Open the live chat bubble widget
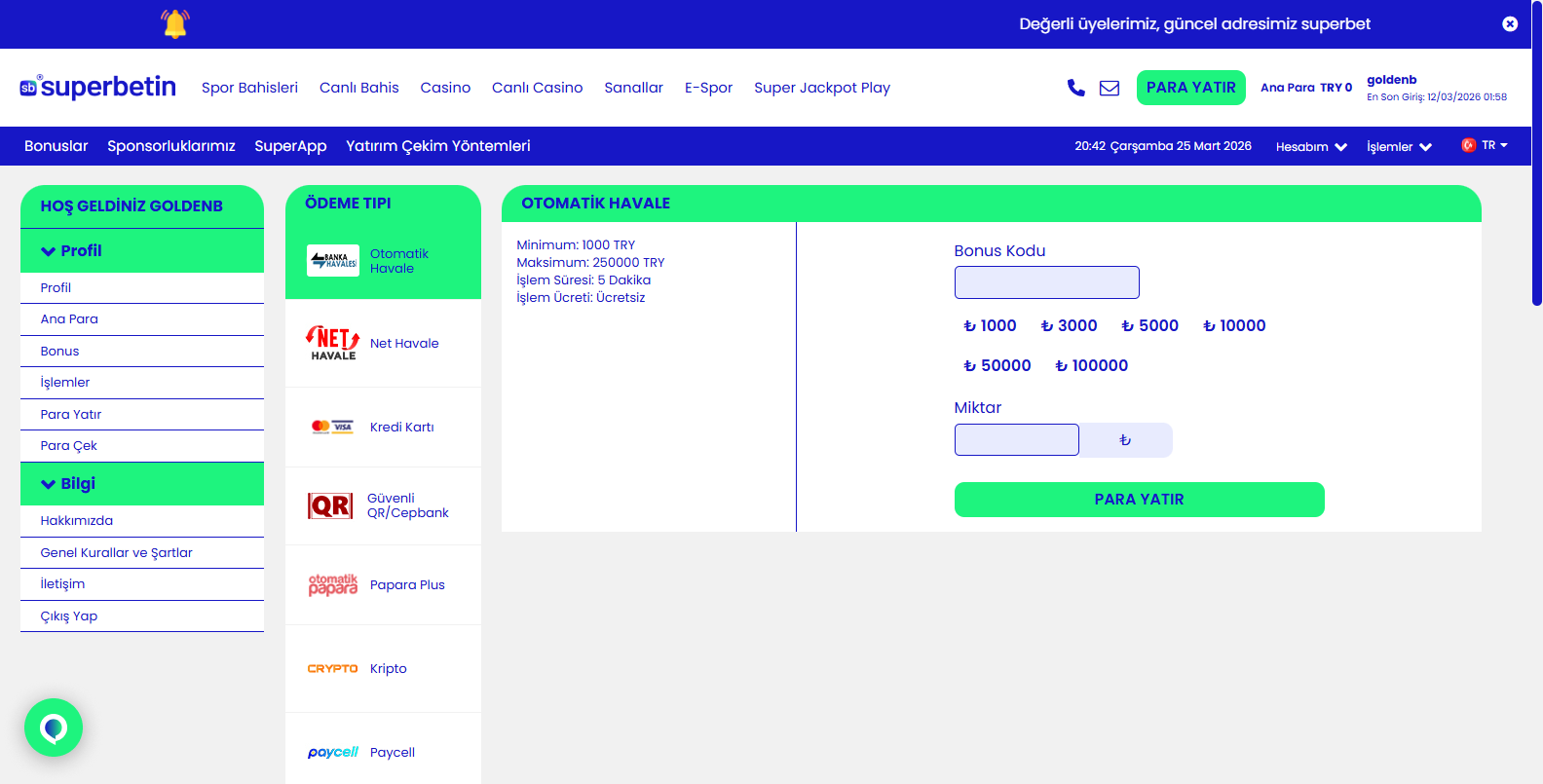The width and height of the screenshot is (1543, 784). pyautogui.click(x=54, y=728)
